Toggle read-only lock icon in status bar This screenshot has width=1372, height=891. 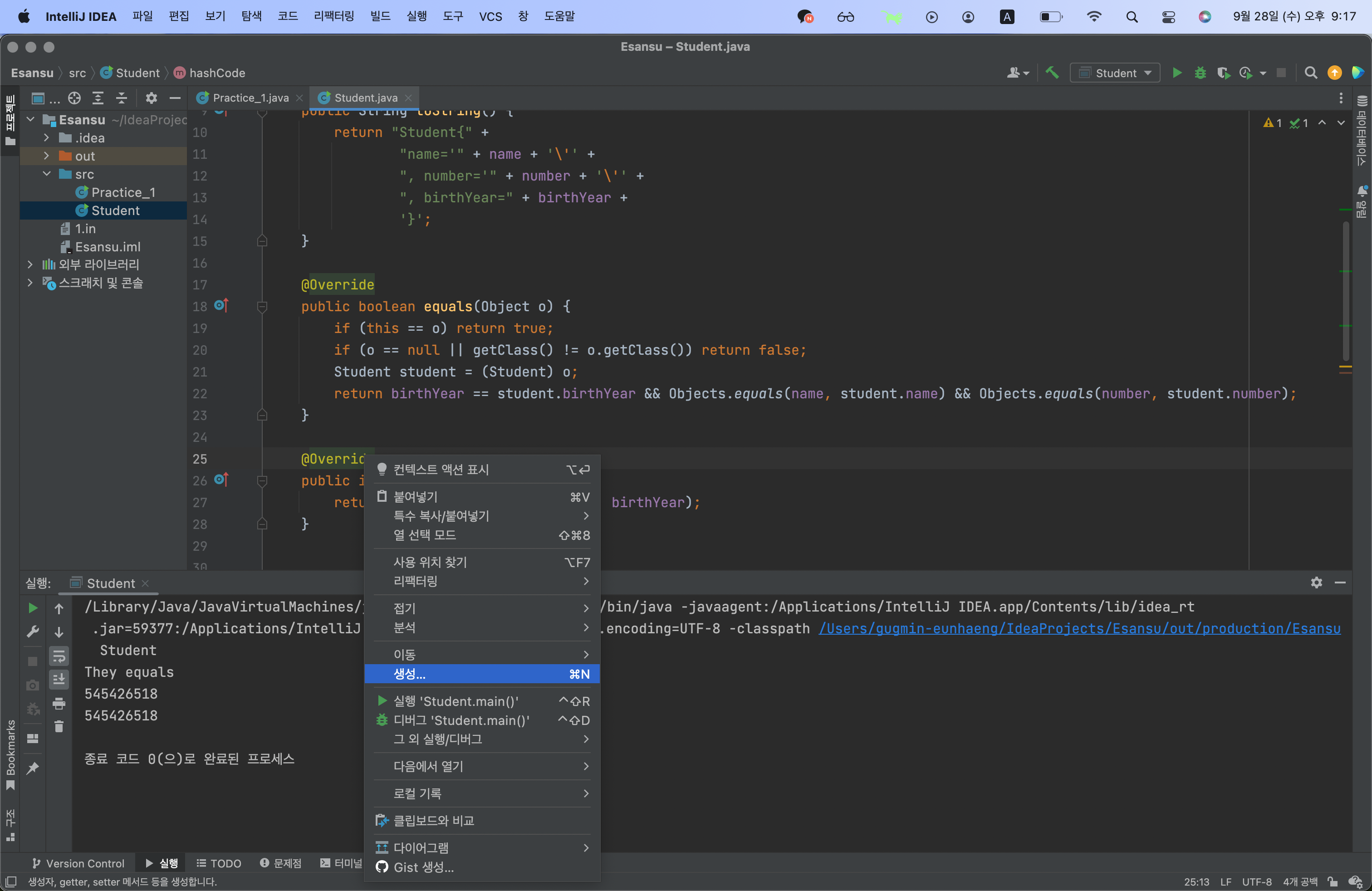(x=1332, y=882)
